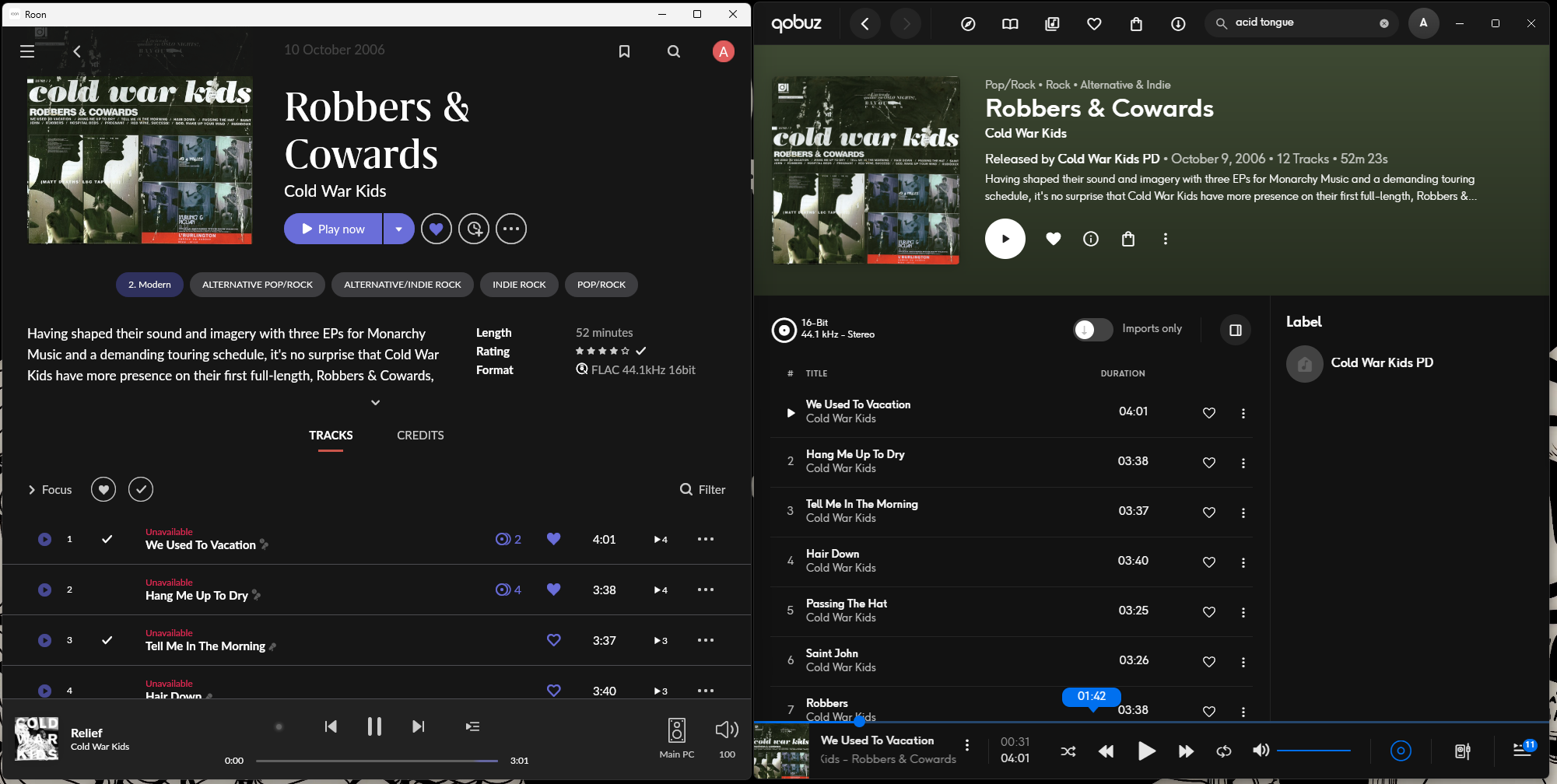Click the INDIE ROCK genre tag

coord(519,285)
